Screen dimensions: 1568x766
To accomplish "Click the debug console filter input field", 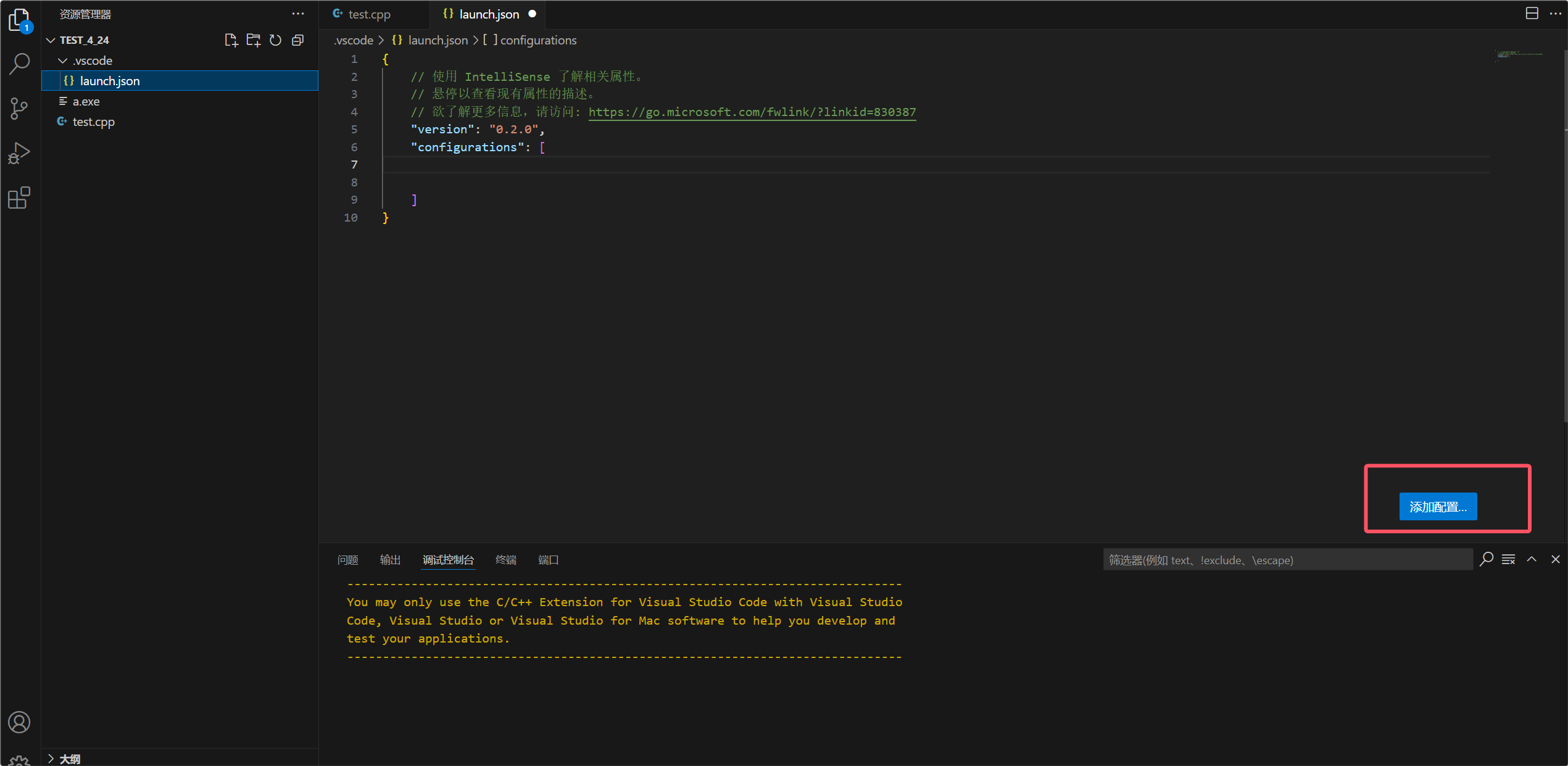I will click(1287, 560).
